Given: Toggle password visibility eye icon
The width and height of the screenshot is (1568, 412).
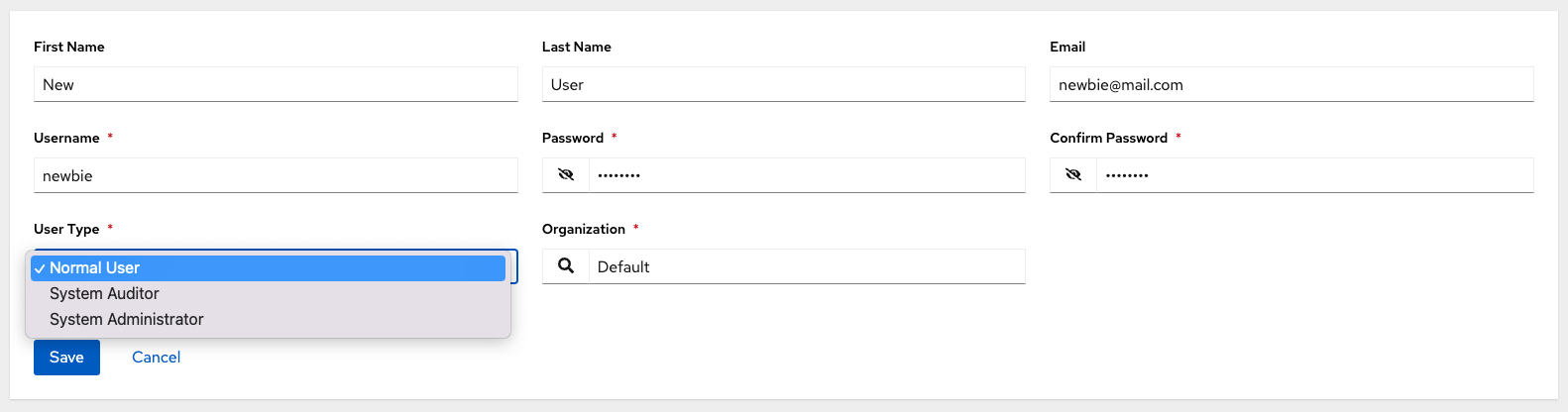Looking at the screenshot, I should (x=566, y=175).
